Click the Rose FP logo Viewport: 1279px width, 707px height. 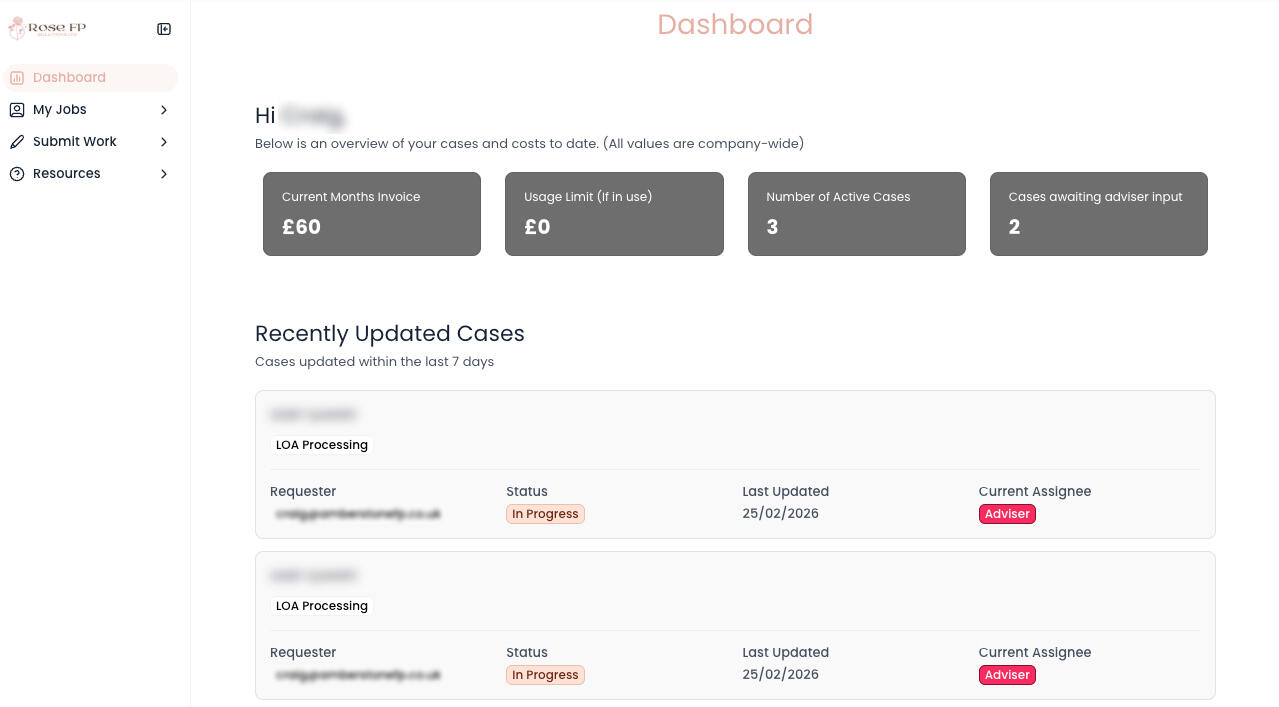(47, 28)
